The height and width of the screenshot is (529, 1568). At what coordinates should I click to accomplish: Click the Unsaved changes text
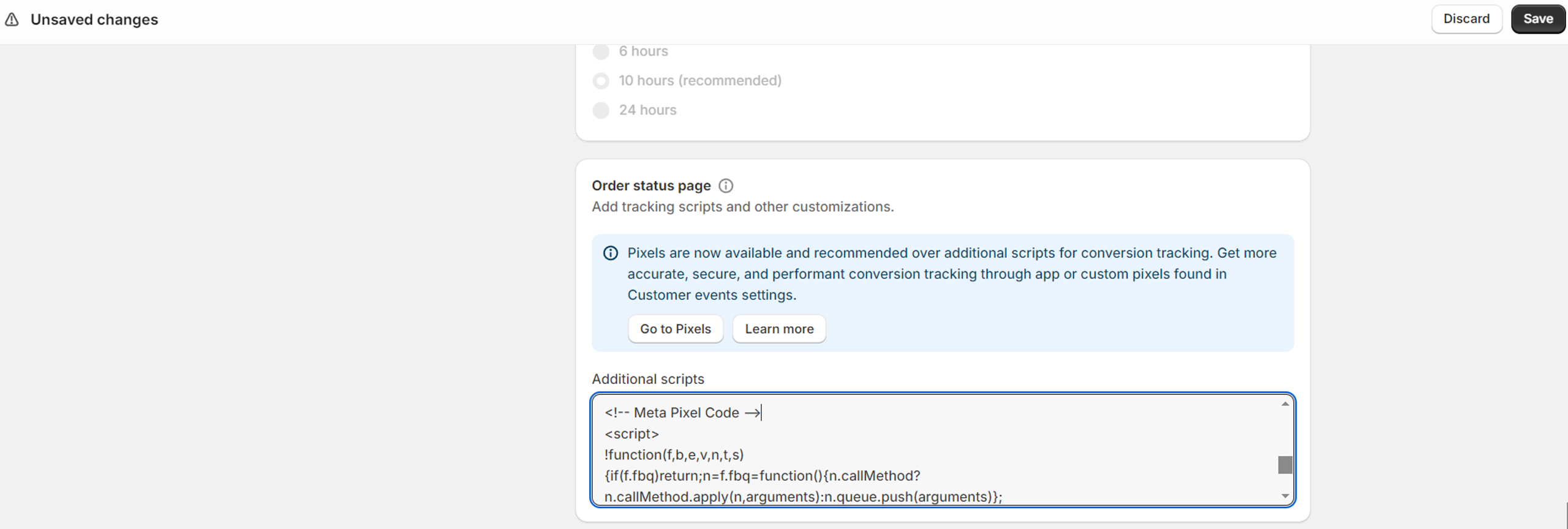coord(94,20)
